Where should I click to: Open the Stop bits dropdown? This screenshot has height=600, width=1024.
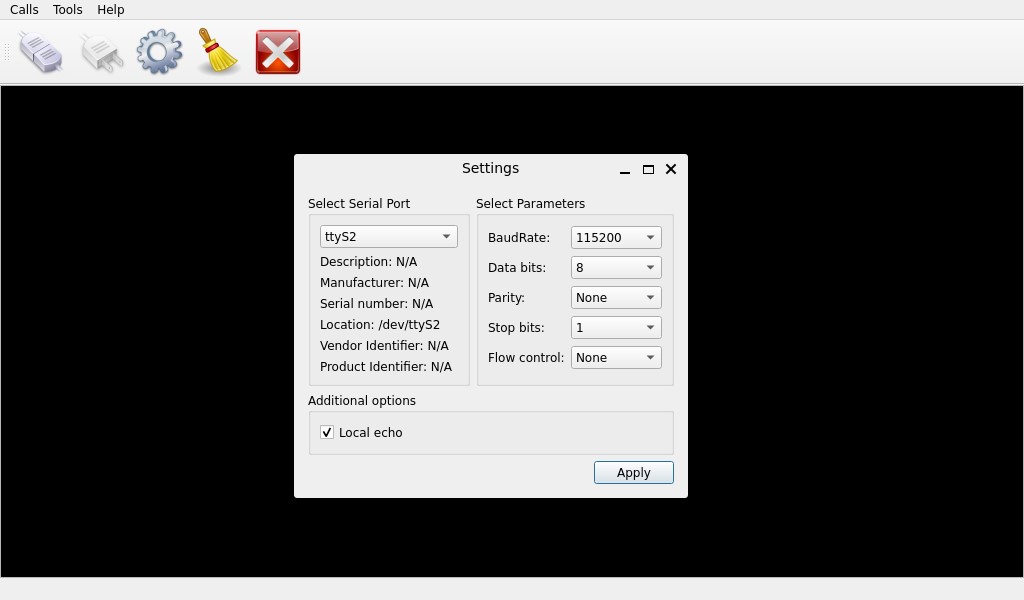tap(616, 328)
